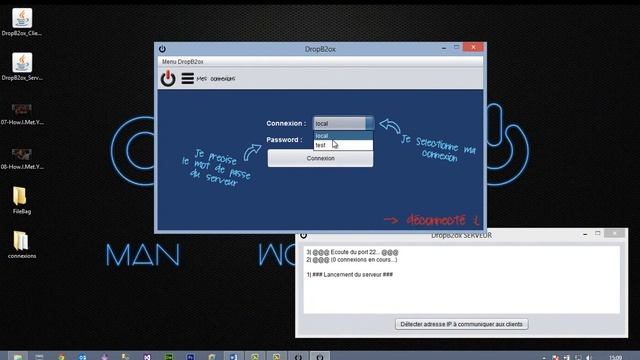Image resolution: width=640 pixels, height=360 pixels.
Task: Click the Lancement du serveur log line
Action: [x=350, y=275]
